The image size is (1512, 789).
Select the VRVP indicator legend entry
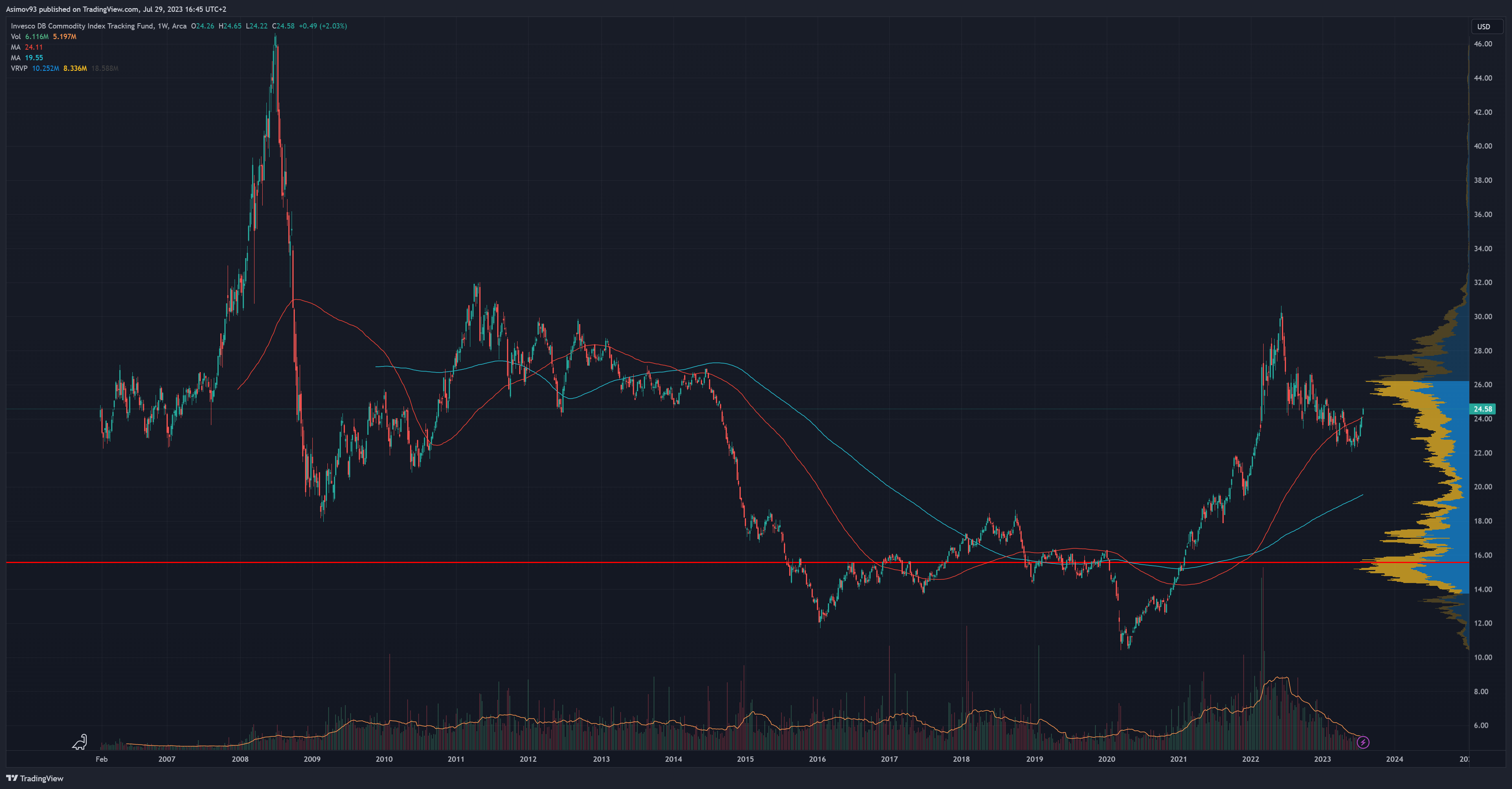[x=19, y=68]
